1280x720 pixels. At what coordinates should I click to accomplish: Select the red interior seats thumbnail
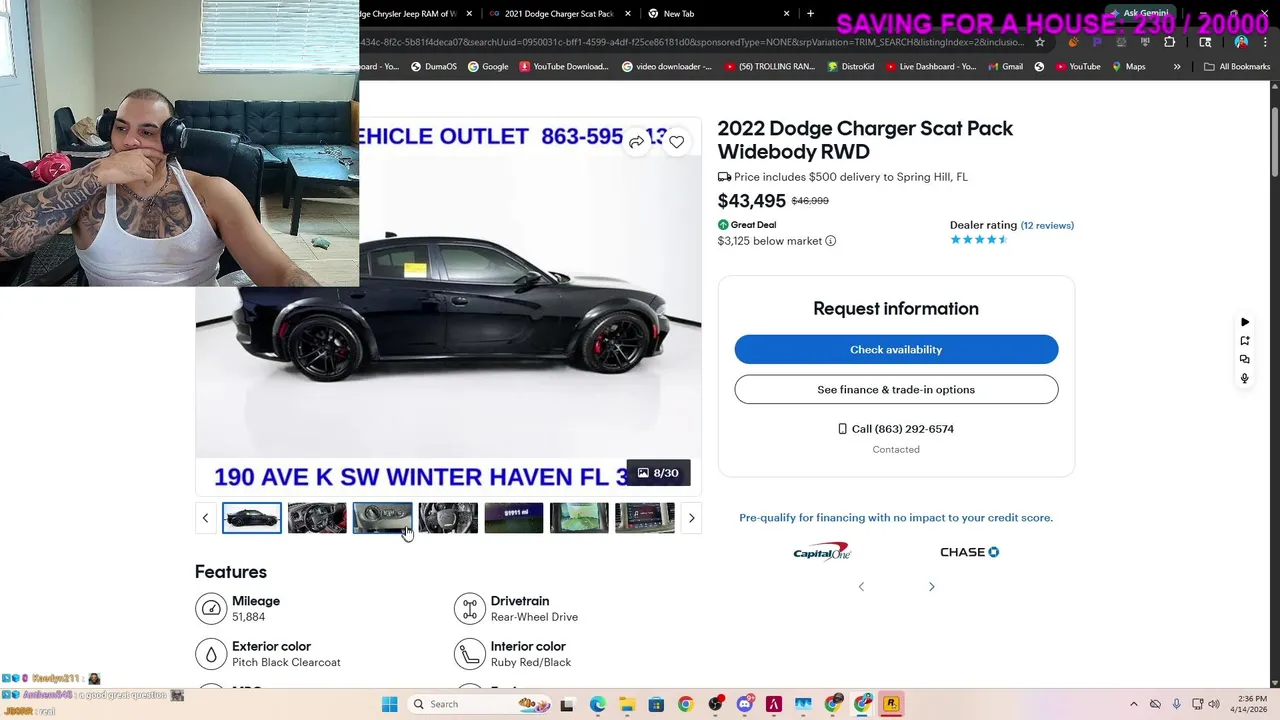coord(317,518)
